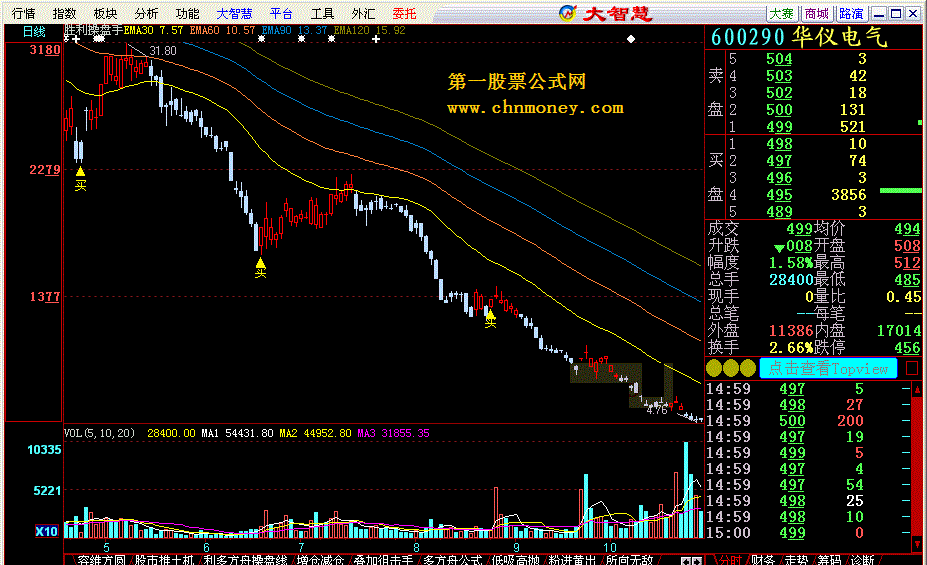Click the third yellow circle indicator
927x565 pixels.
click(748, 368)
